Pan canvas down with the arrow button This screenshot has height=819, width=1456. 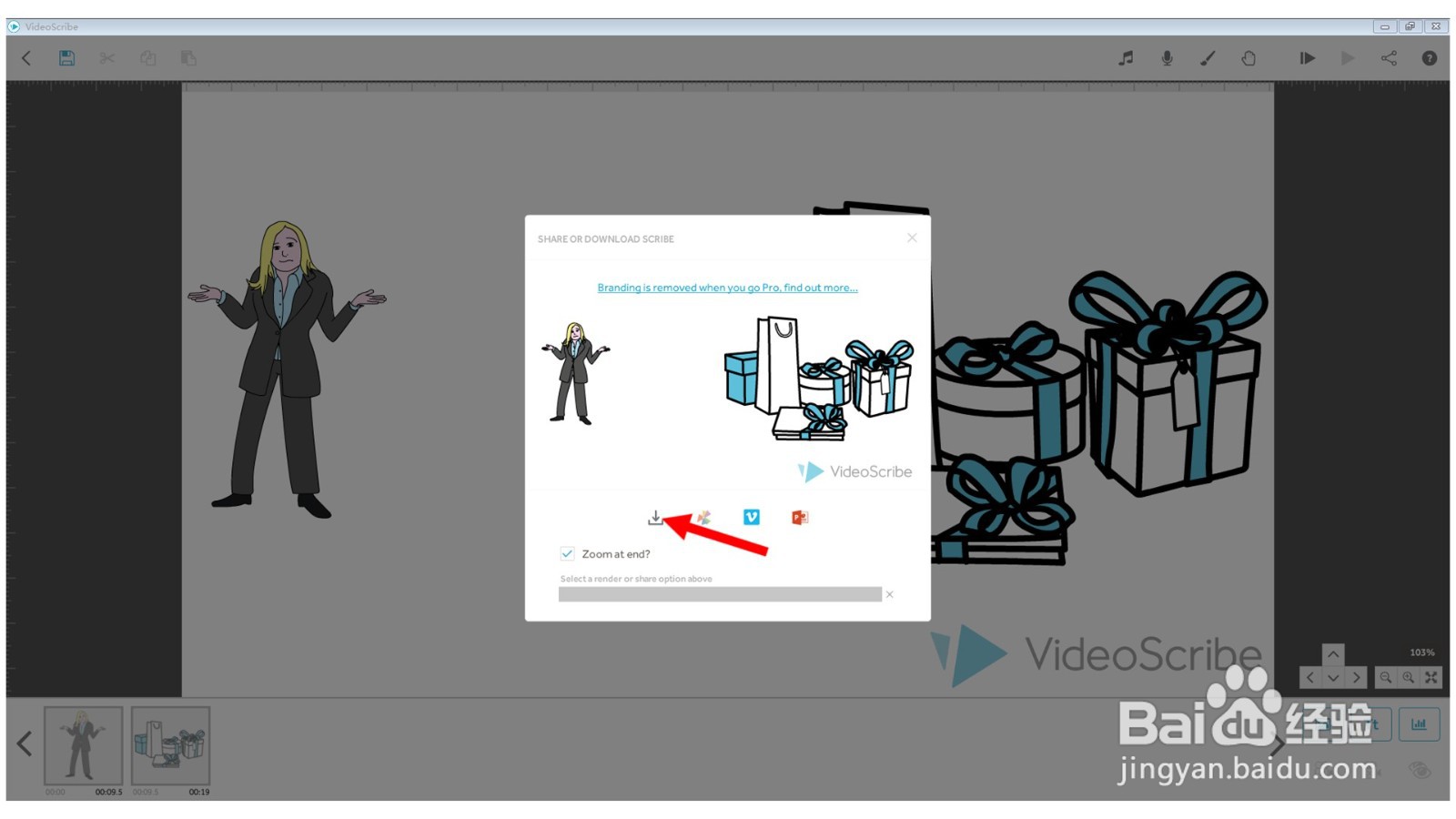click(1333, 677)
